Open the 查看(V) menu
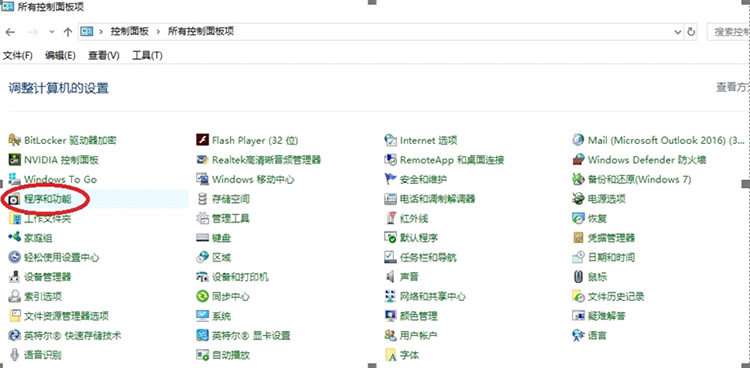The width and height of the screenshot is (750, 368). coord(103,56)
